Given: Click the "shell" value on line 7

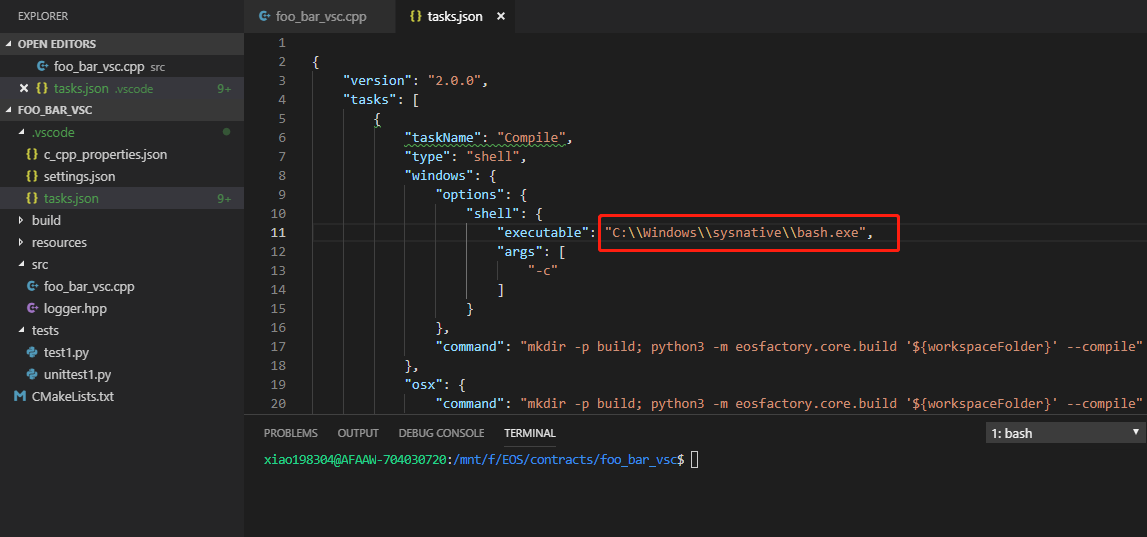Looking at the screenshot, I should (493, 157).
